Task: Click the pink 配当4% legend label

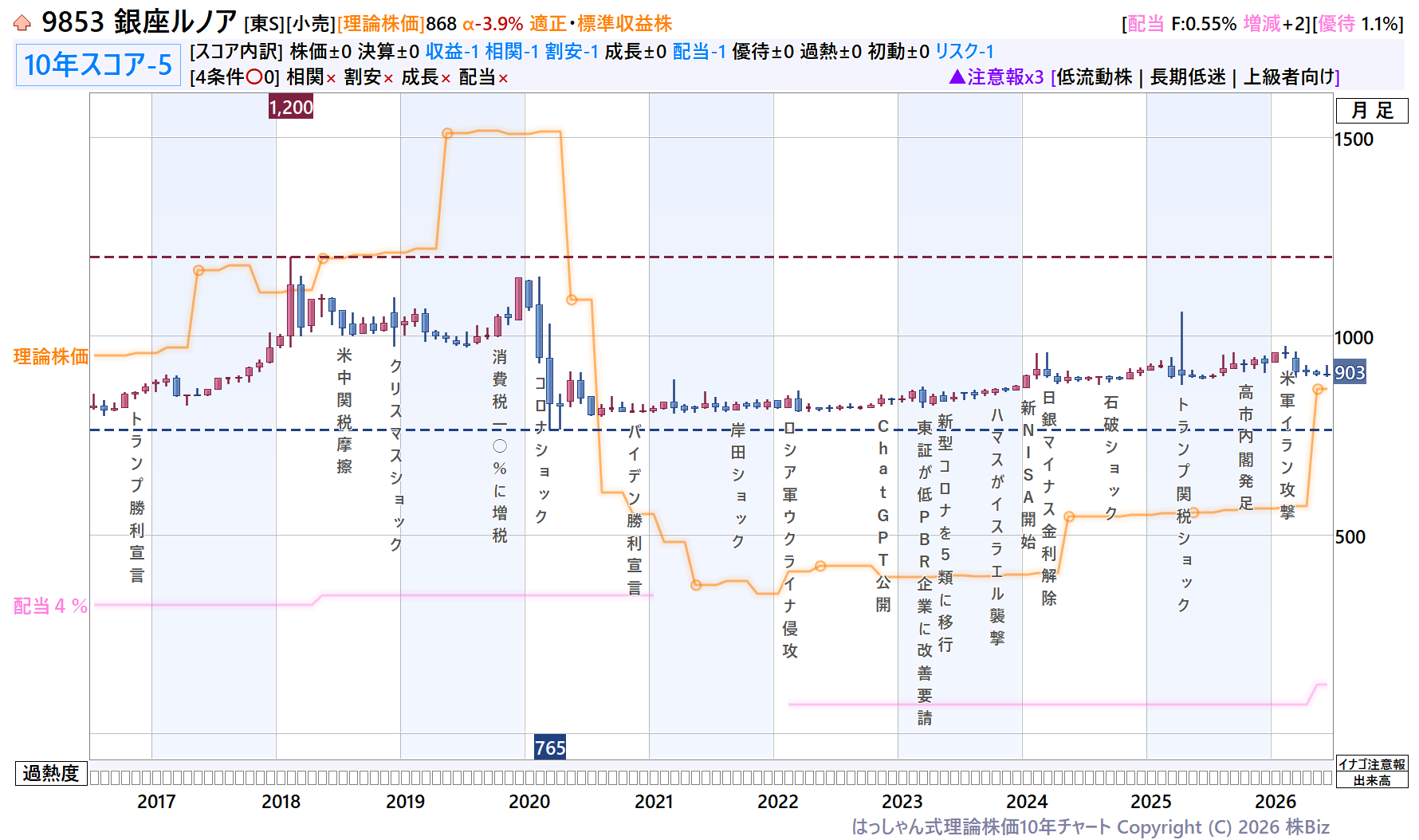Action: (x=51, y=606)
